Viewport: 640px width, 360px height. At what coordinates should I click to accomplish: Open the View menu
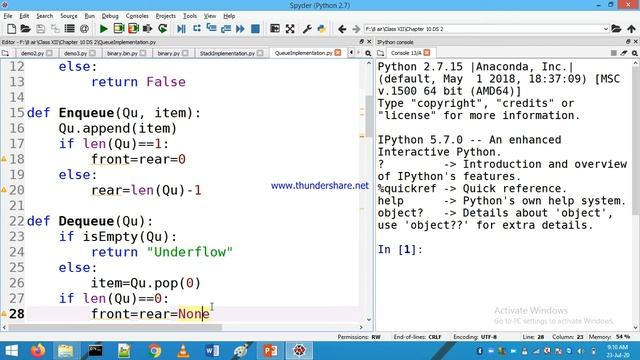pos(210,16)
